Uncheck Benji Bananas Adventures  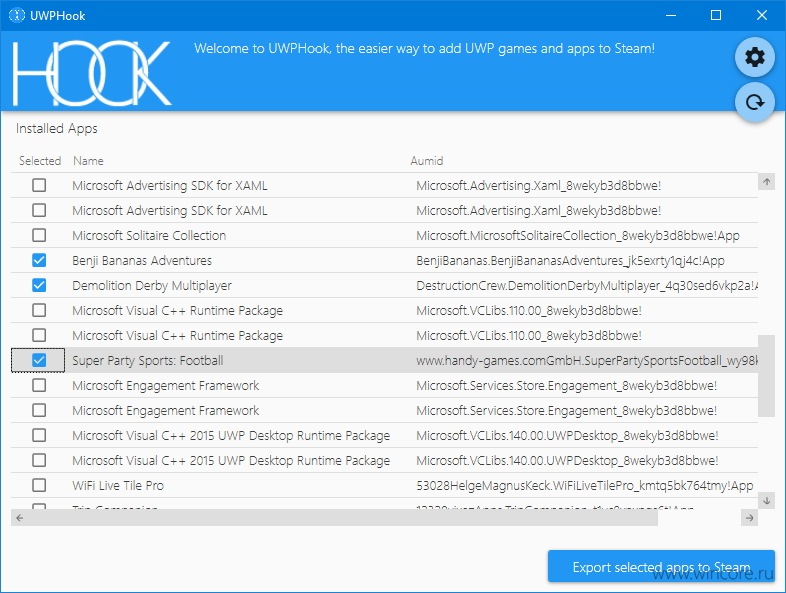pyautogui.click(x=39, y=260)
